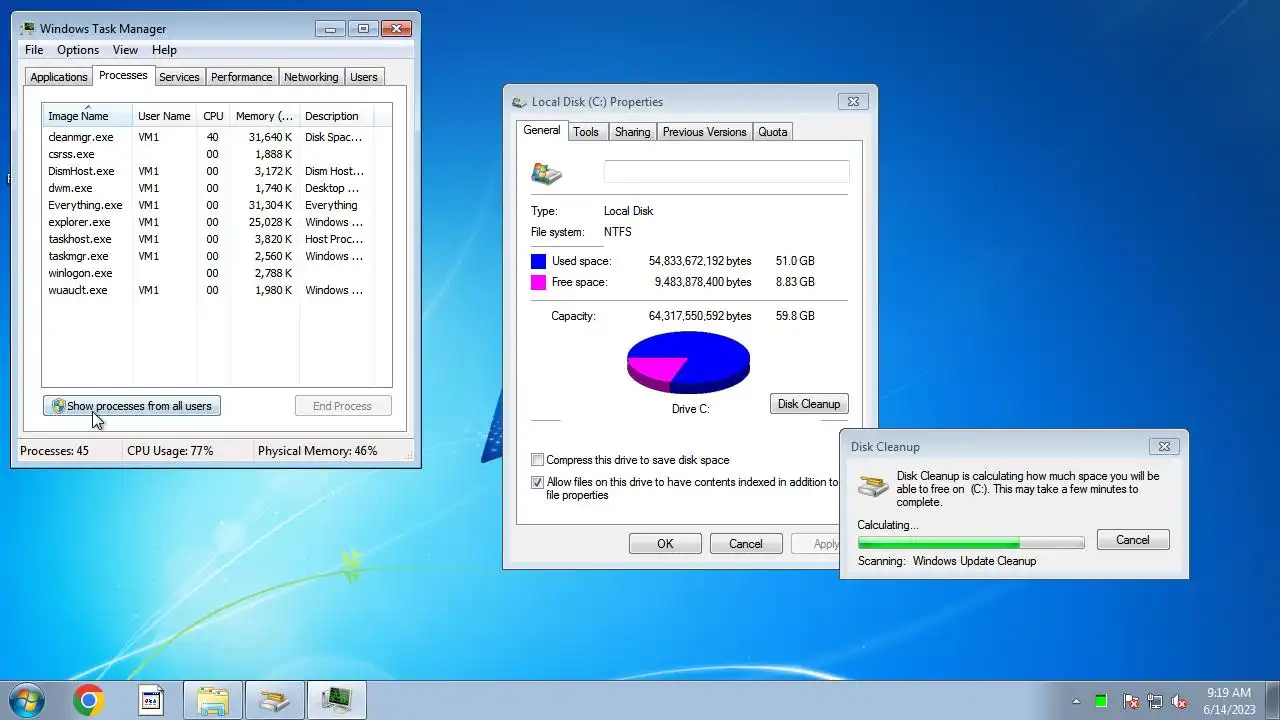The width and height of the screenshot is (1280, 720).
Task: Click the network tray icon
Action: coord(1155,701)
